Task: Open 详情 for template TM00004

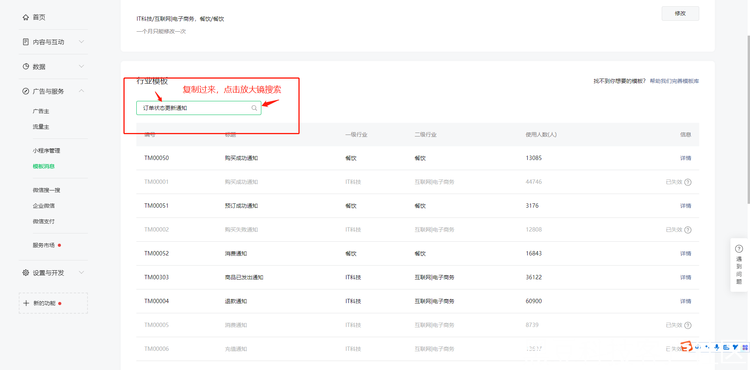Action: 685,302
